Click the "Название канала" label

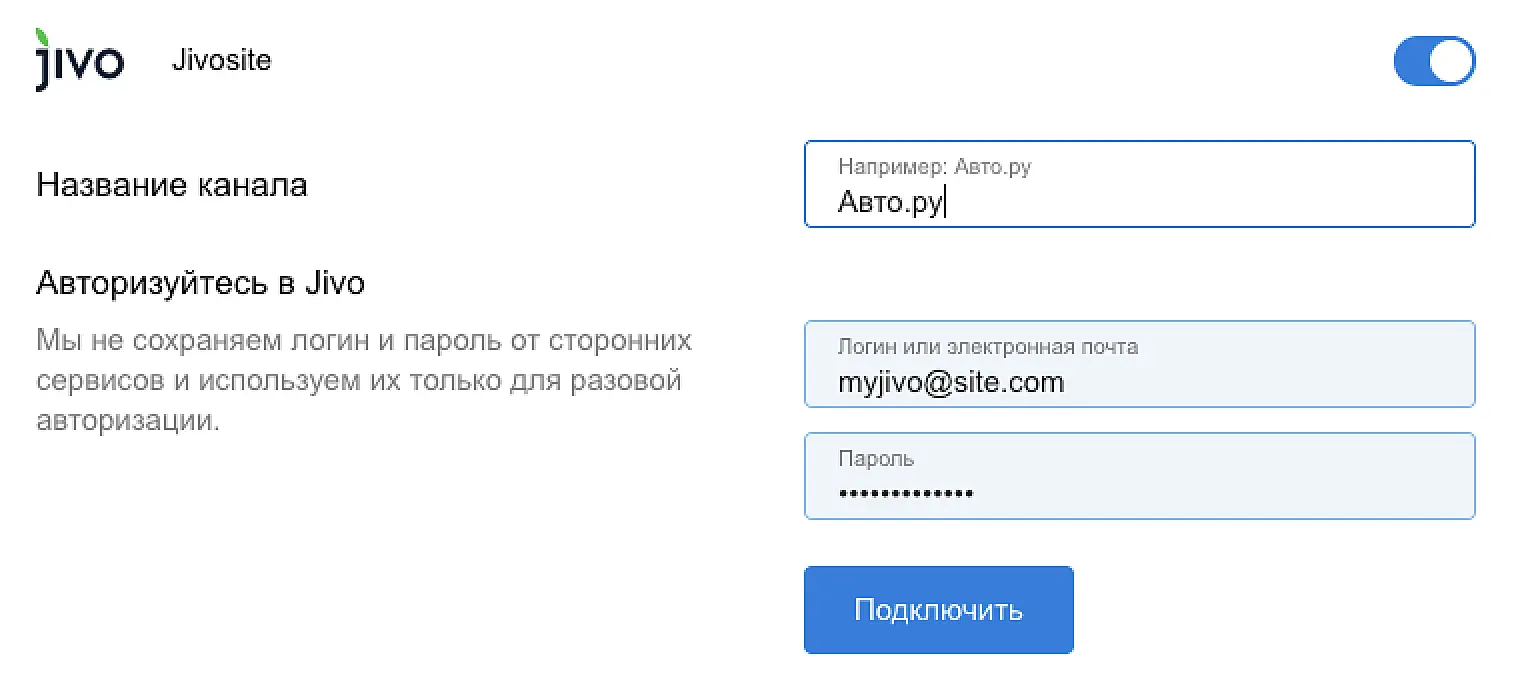[x=171, y=185]
